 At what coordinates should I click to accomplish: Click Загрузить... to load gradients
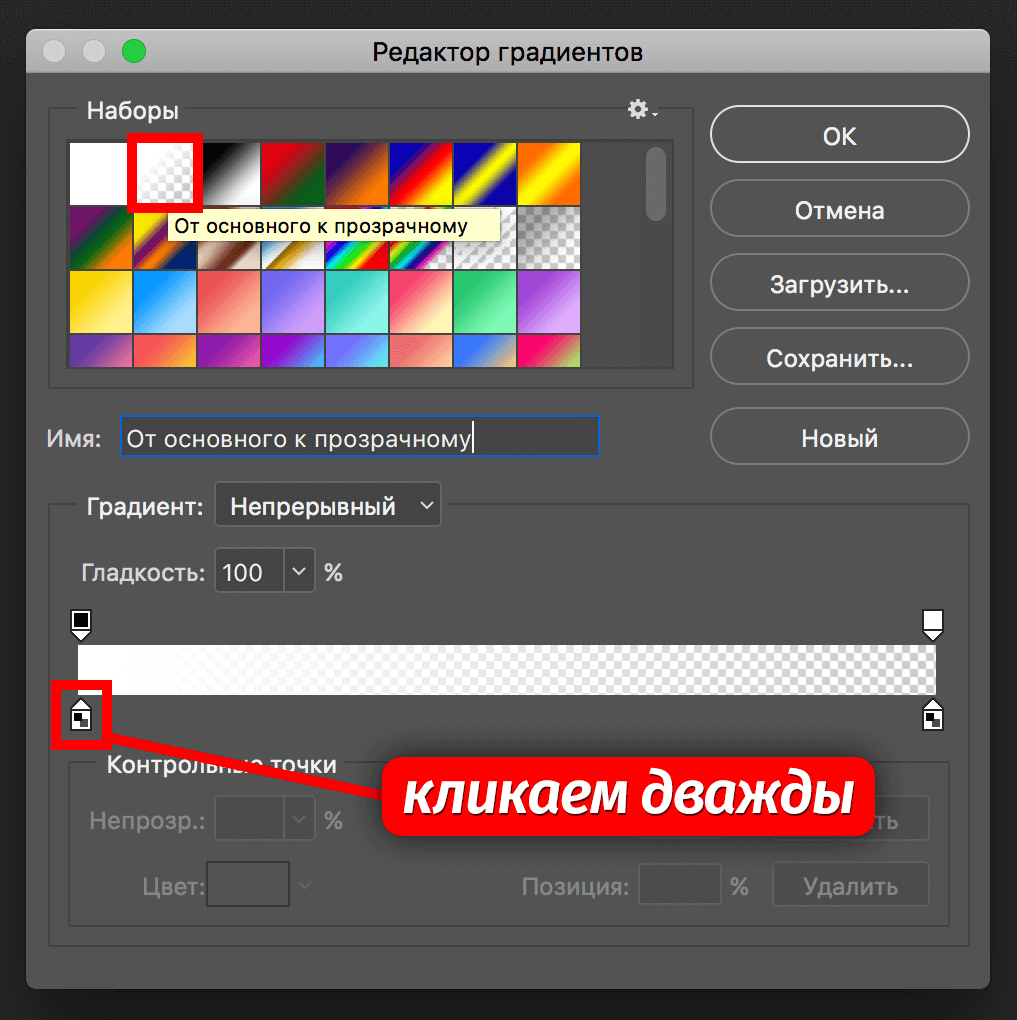pyautogui.click(x=839, y=282)
